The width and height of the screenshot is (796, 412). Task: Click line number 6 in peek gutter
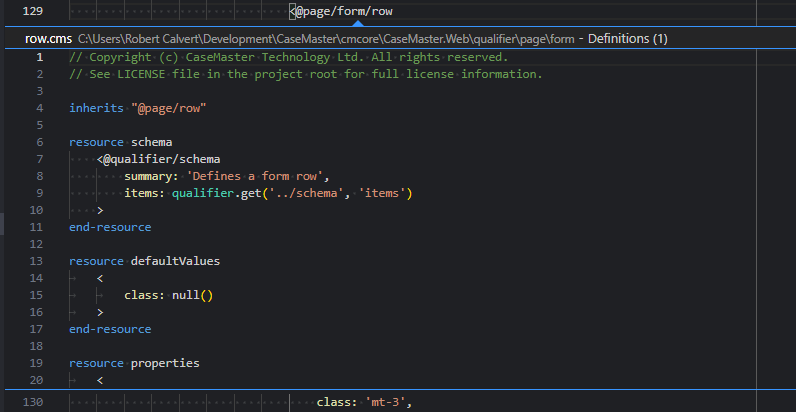[40, 142]
